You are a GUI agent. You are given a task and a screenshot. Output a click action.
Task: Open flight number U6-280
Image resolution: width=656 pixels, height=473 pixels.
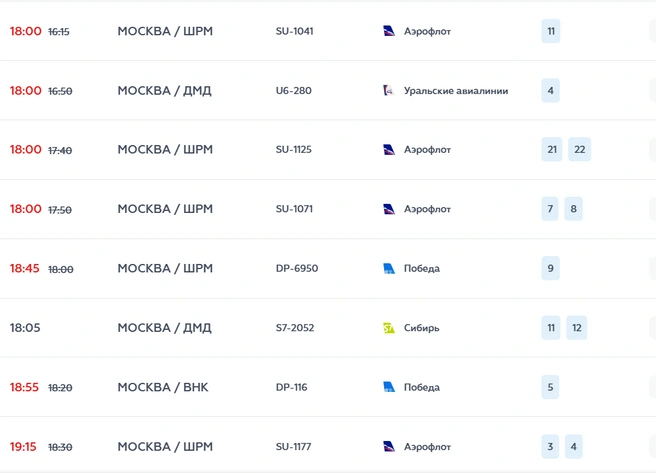coord(294,90)
